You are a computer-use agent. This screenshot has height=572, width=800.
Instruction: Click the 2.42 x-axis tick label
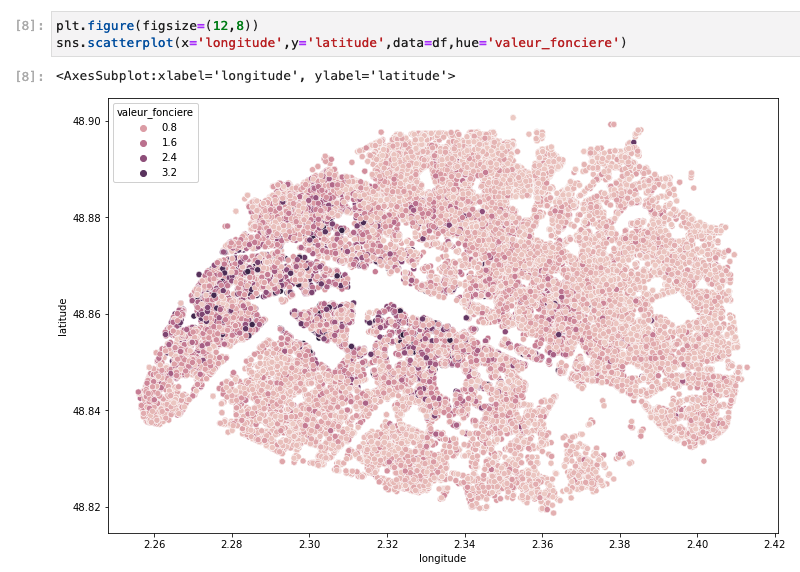tap(774, 544)
